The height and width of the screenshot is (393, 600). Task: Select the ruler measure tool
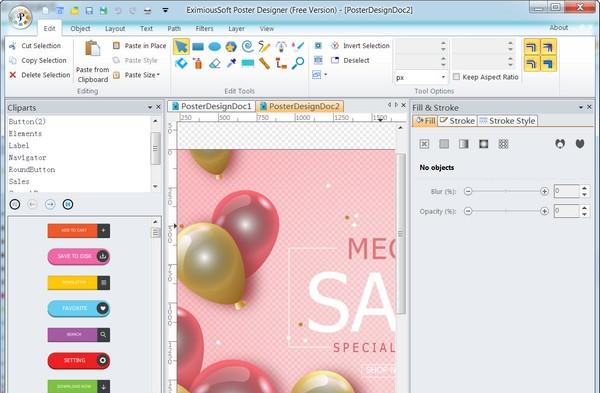[x=264, y=63]
